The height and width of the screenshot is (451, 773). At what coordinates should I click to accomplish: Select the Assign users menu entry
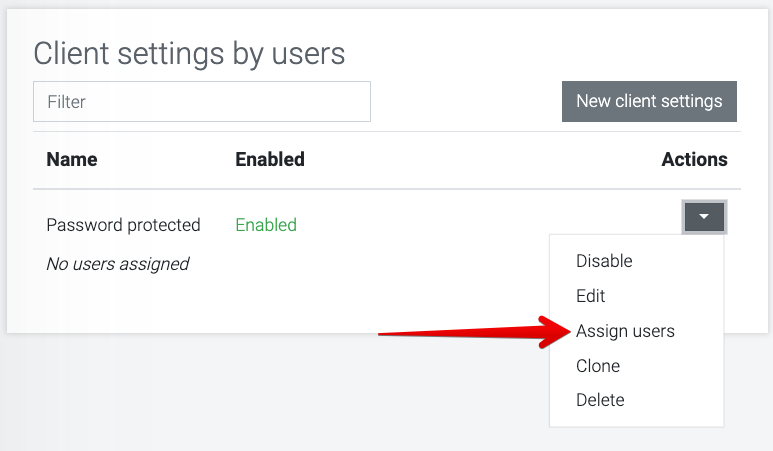pyautogui.click(x=625, y=331)
